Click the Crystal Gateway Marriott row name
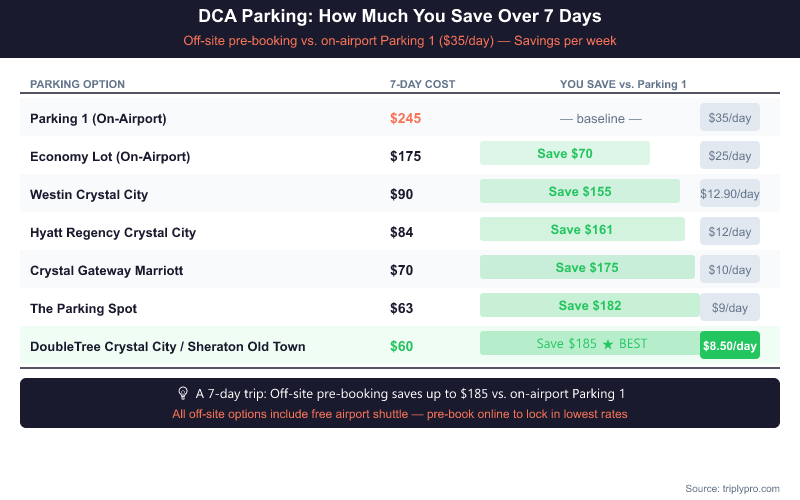 point(107,270)
